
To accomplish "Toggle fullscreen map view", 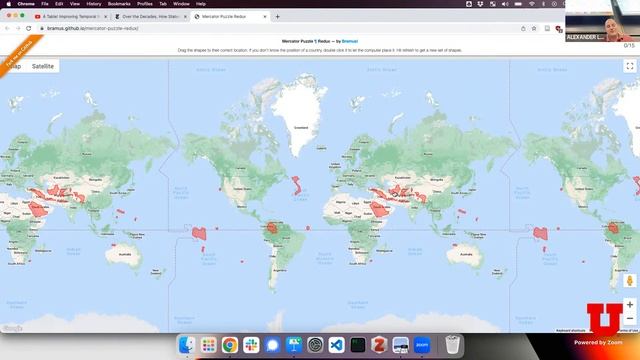I will click(630, 66).
